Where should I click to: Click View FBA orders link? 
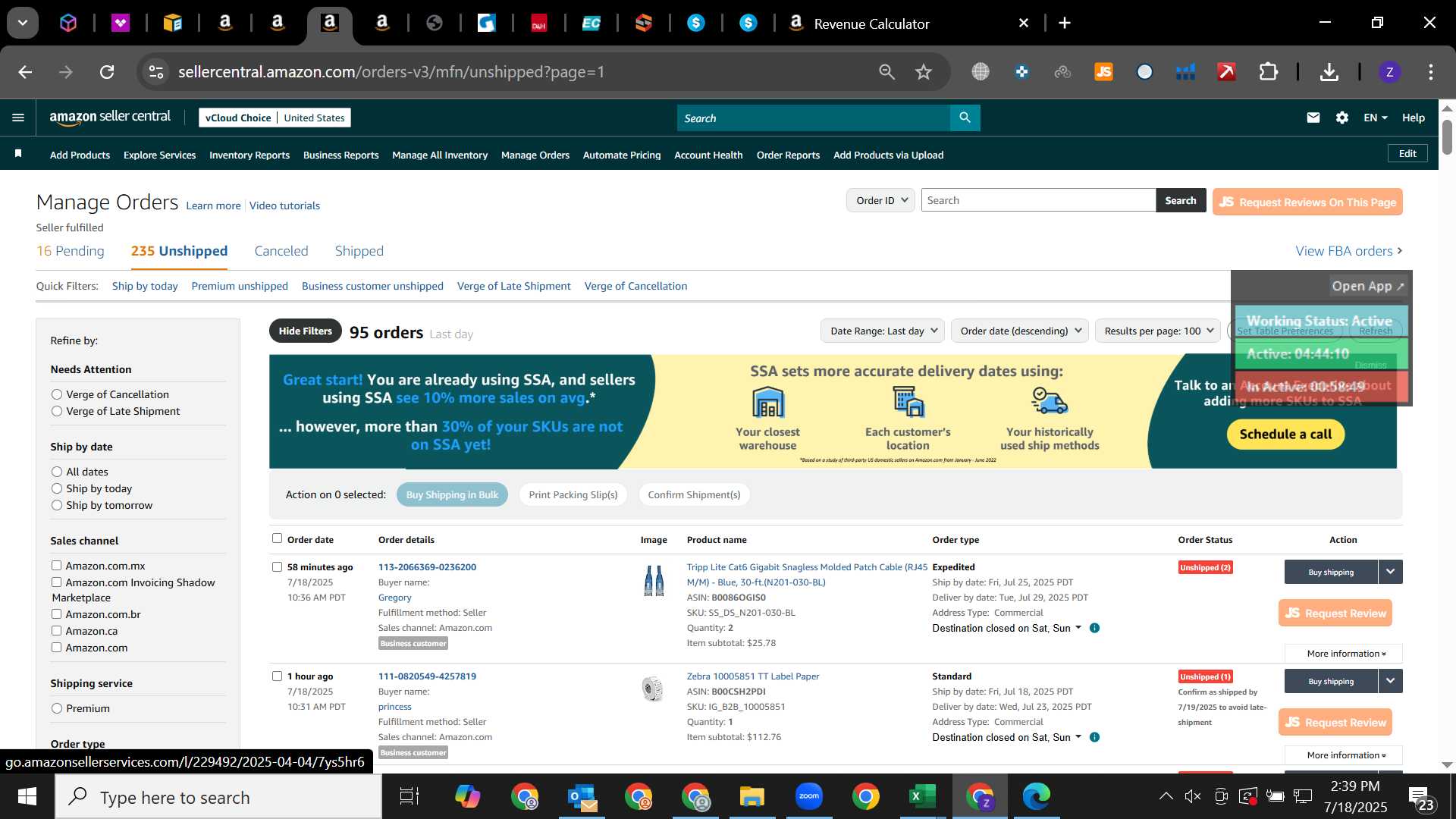pyautogui.click(x=1348, y=251)
